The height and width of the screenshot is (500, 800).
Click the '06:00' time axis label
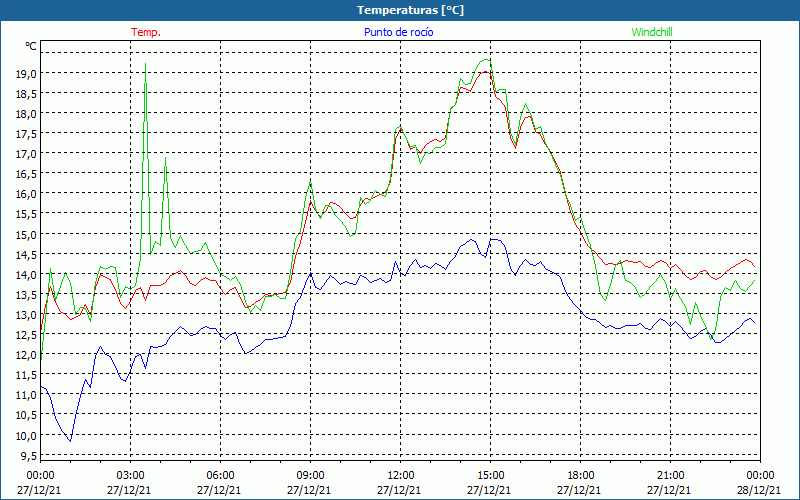click(x=220, y=476)
